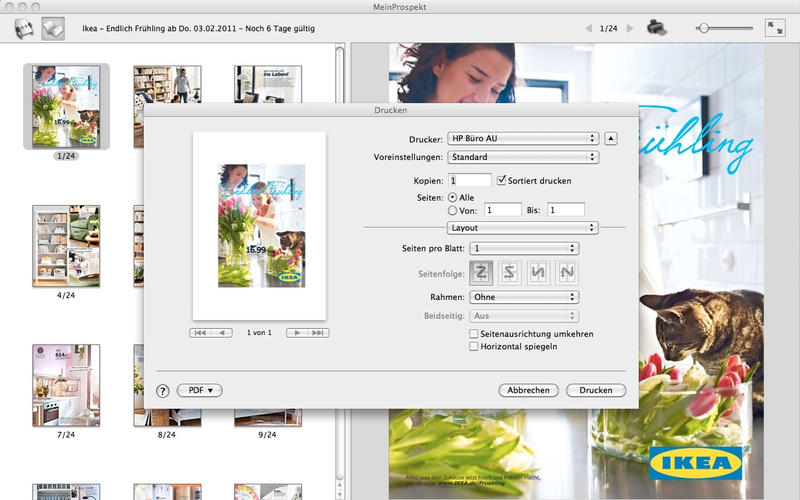This screenshot has width=800, height=500.
Task: Click the '1 von 1' preview counter
Action: [x=259, y=333]
